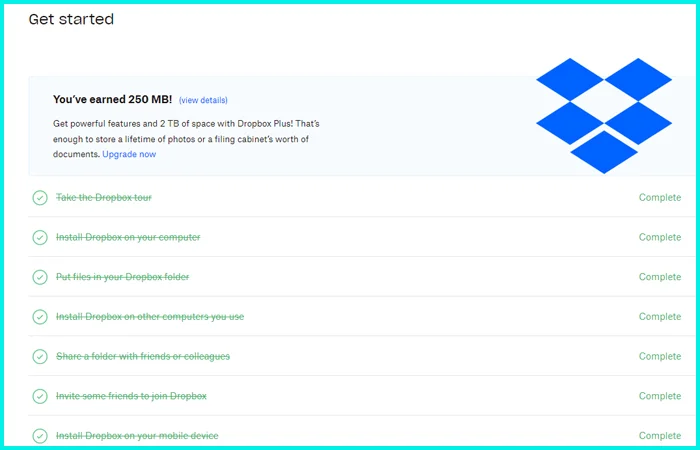The height and width of the screenshot is (450, 700).
Task: Click the Dropbox Plus description paragraph
Action: pos(186,139)
